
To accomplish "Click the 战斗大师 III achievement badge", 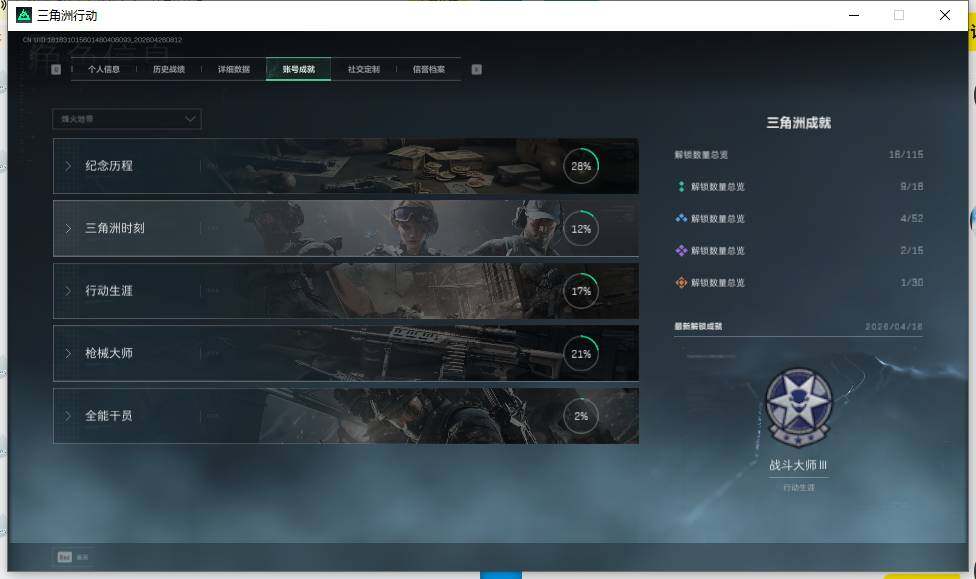I will [x=799, y=408].
